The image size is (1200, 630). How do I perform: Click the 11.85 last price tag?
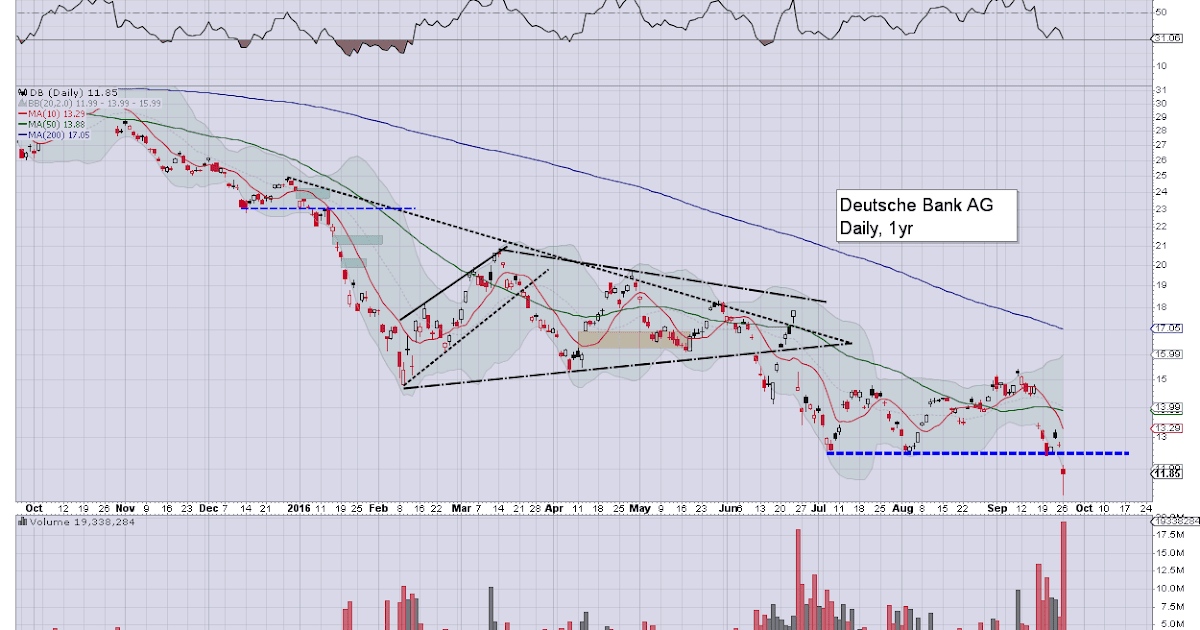1165,473
